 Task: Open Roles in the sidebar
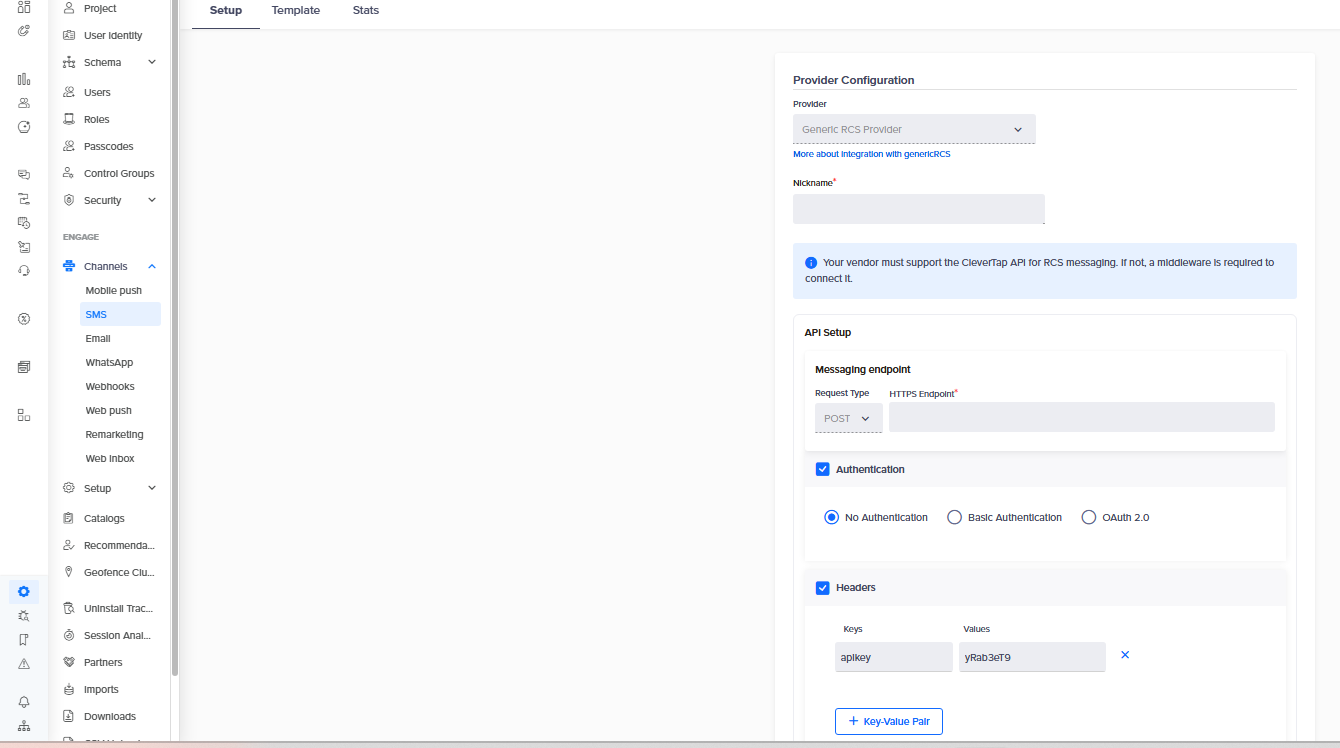pos(97,119)
